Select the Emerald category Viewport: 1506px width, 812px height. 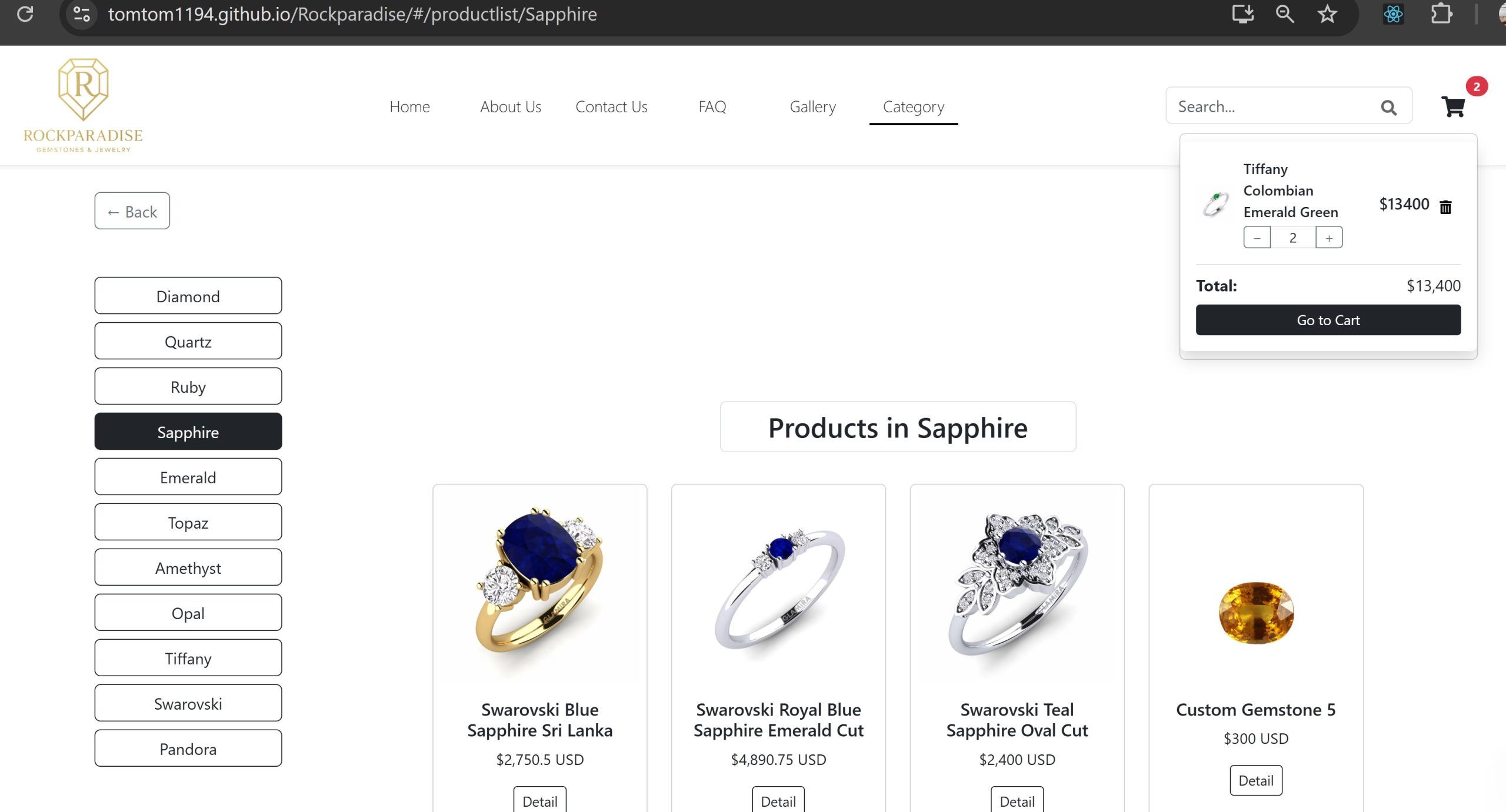(188, 477)
